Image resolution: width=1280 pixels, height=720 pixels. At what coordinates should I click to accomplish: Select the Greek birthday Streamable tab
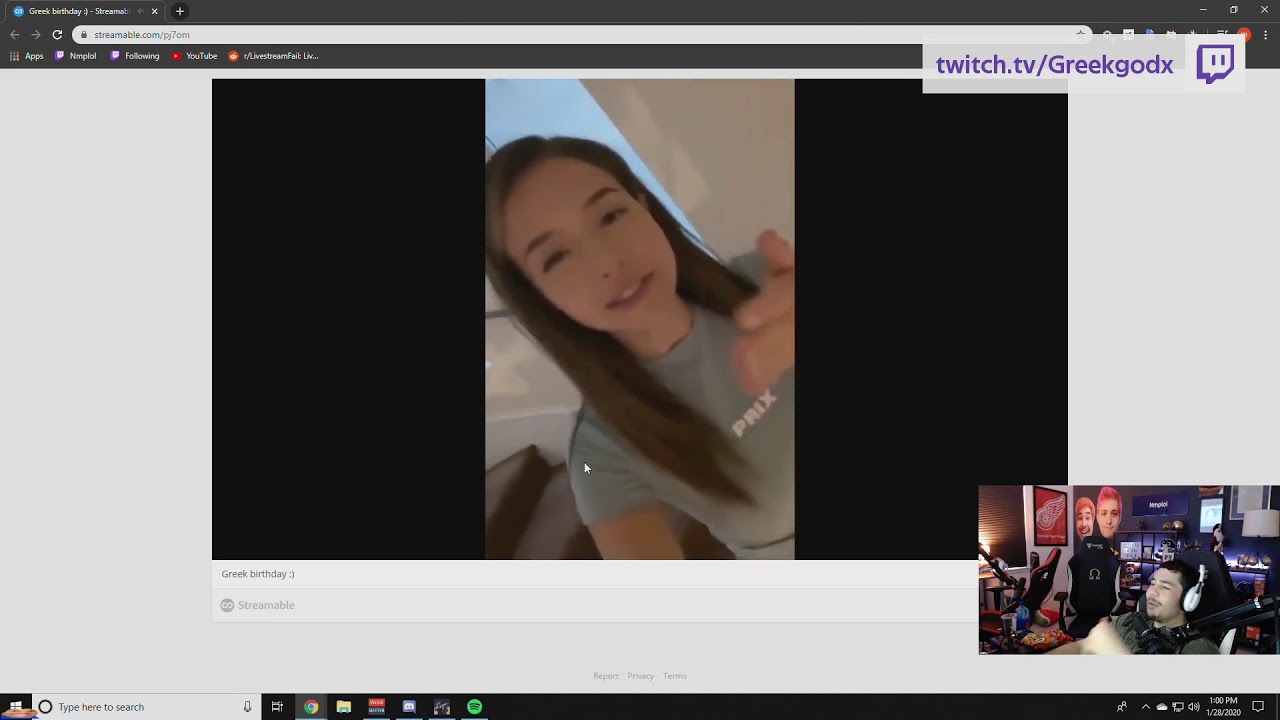(x=85, y=11)
